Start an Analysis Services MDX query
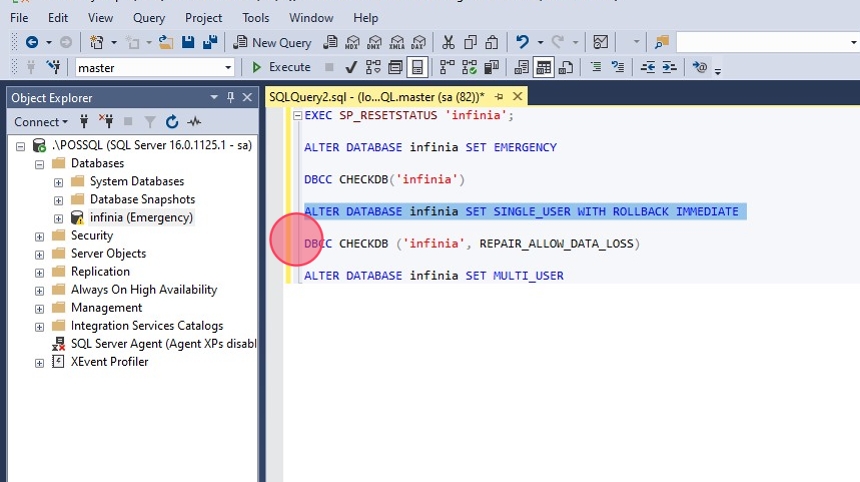 coord(353,42)
